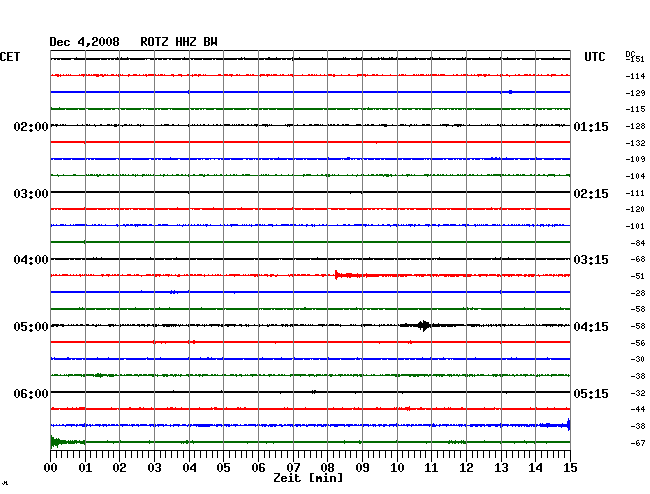
Task: Click minute tick label "12" on time axis
Action: [466, 467]
